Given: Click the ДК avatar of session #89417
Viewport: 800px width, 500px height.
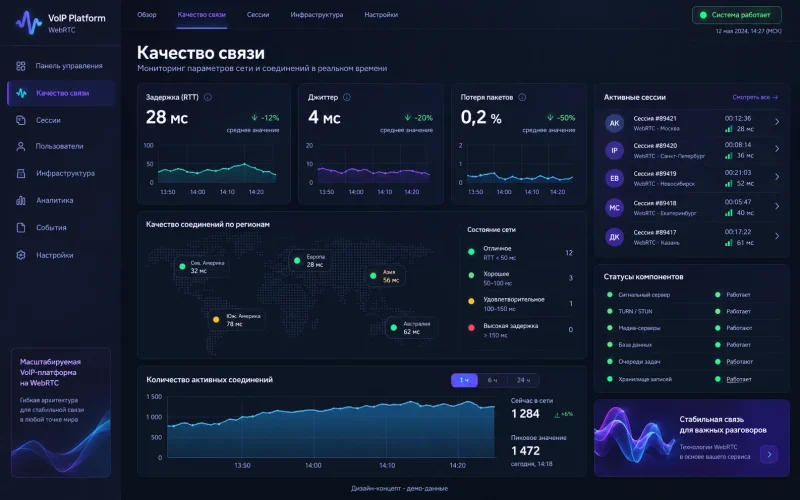Looking at the screenshot, I should [x=614, y=237].
